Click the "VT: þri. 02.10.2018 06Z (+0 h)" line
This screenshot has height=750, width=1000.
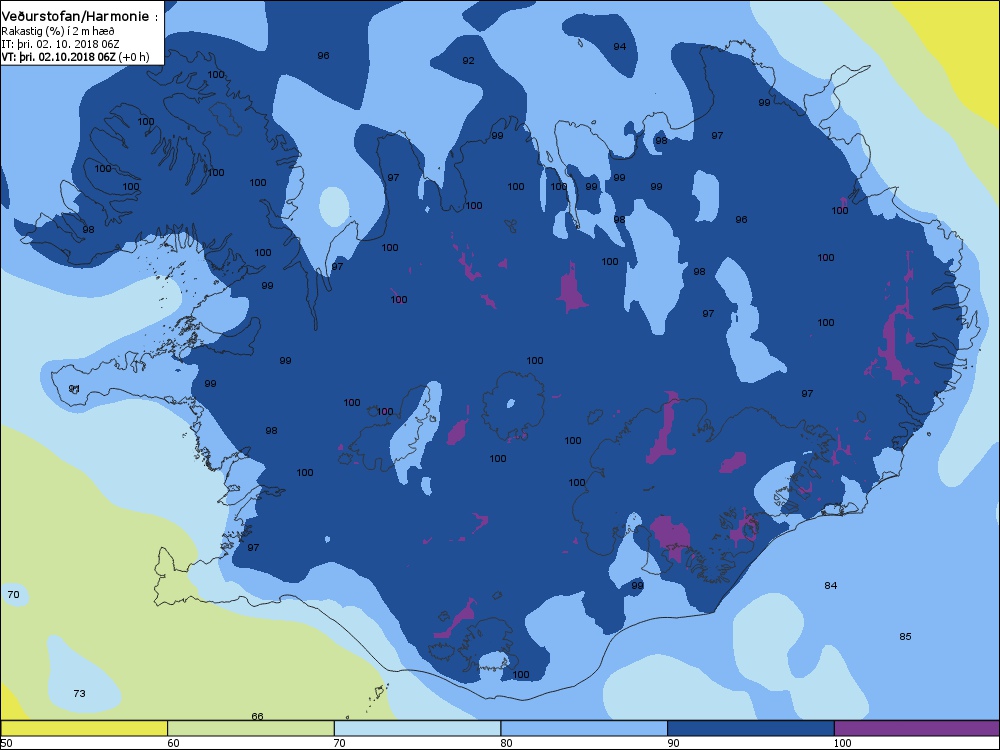click(x=75, y=57)
